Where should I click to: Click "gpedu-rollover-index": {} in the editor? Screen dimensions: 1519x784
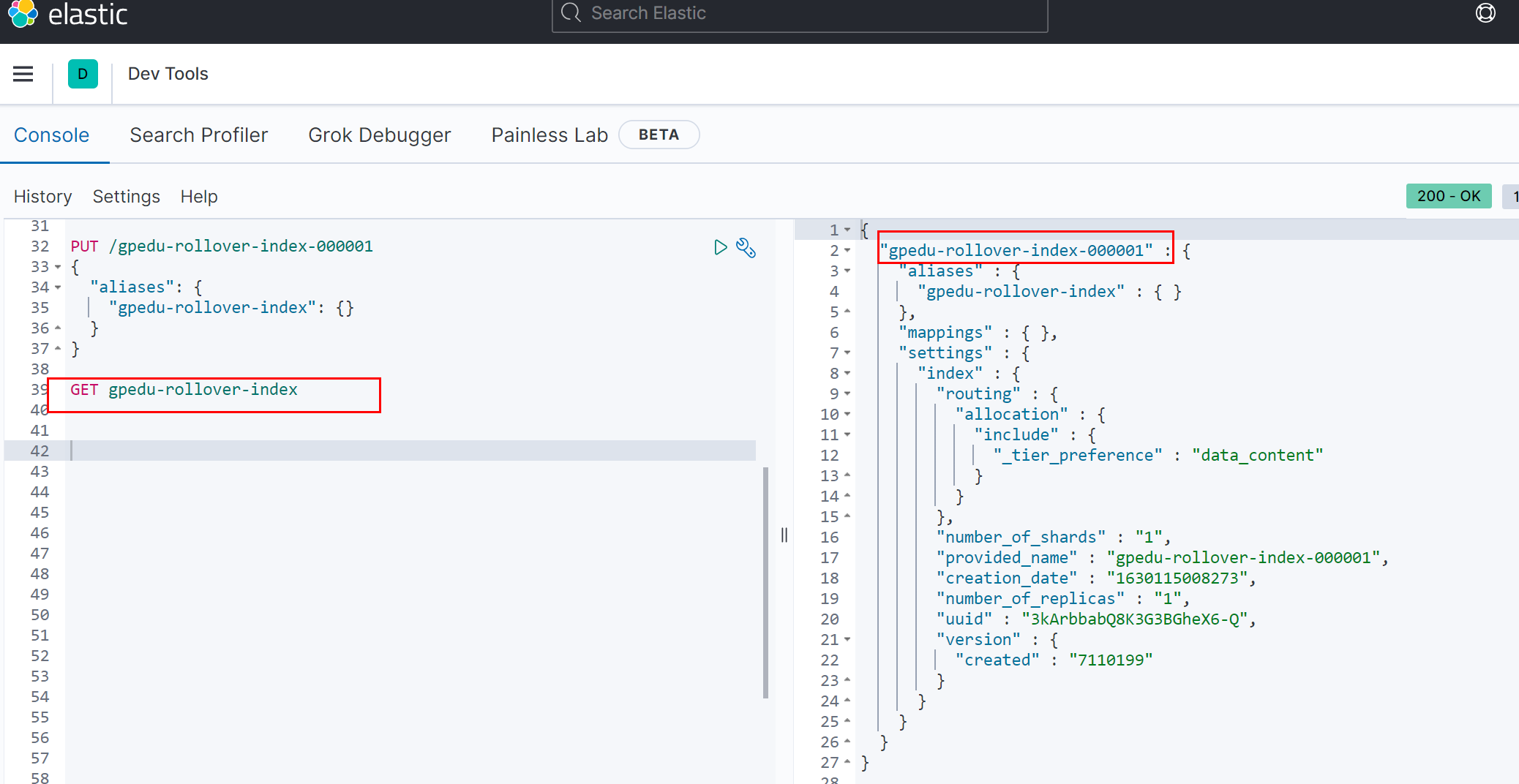[x=232, y=308]
